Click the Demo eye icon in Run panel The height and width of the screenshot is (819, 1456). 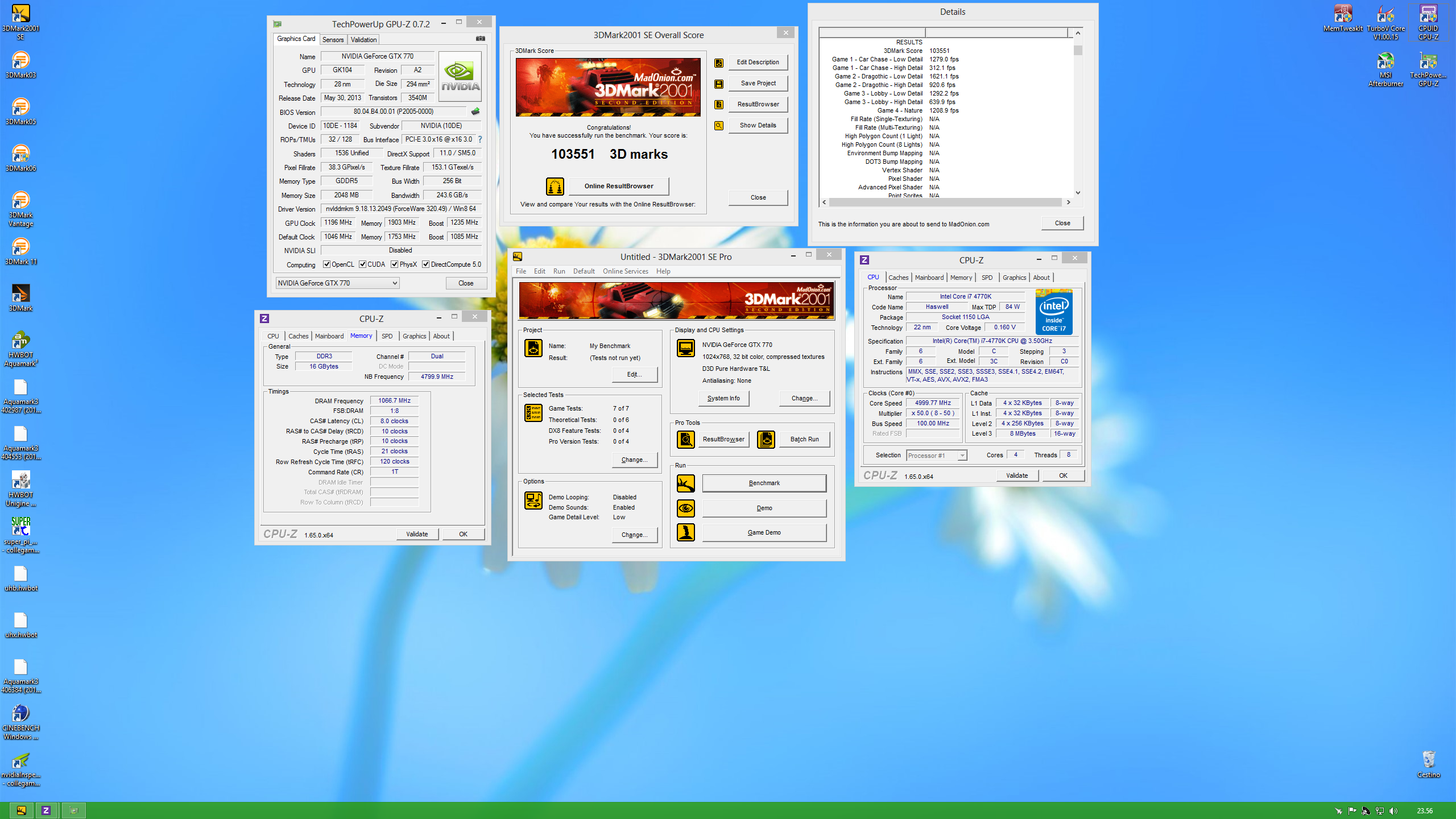[686, 508]
